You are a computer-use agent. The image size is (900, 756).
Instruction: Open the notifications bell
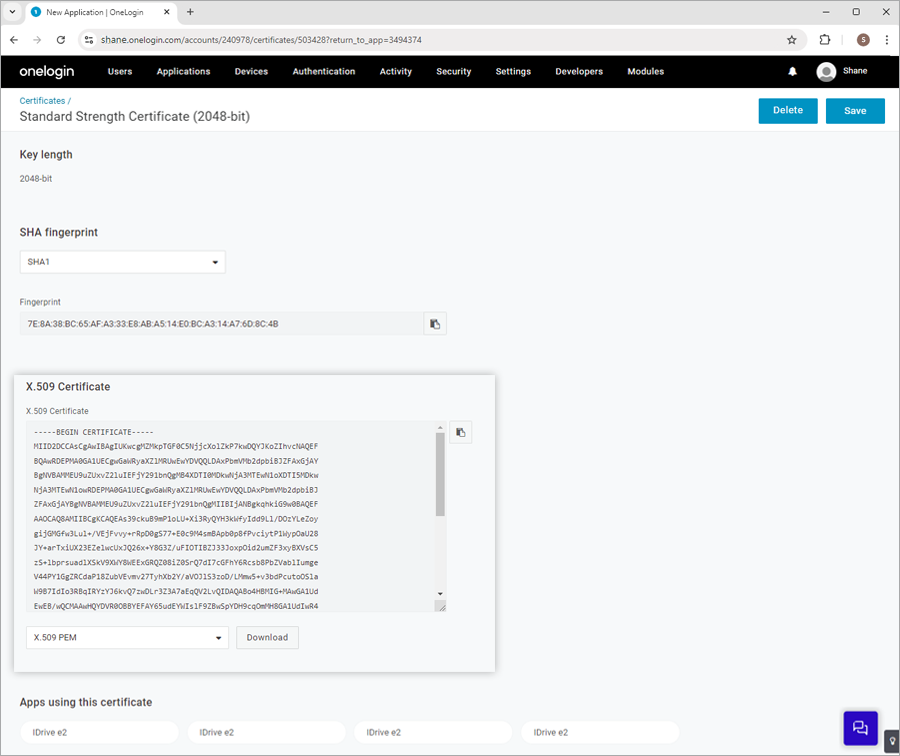pyautogui.click(x=792, y=71)
